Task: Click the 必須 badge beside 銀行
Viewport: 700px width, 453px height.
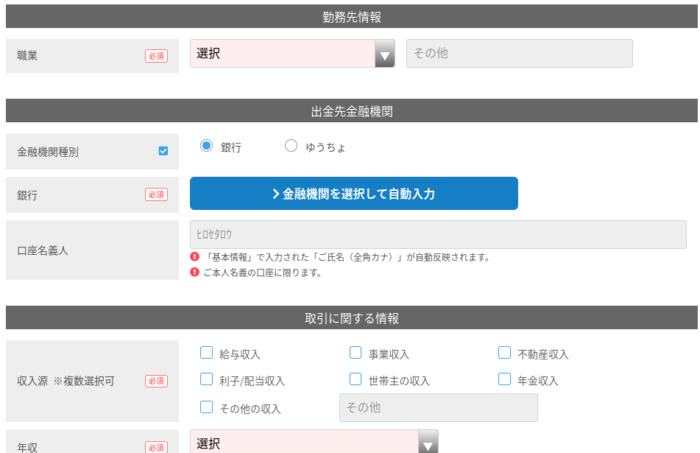Action: (x=156, y=195)
